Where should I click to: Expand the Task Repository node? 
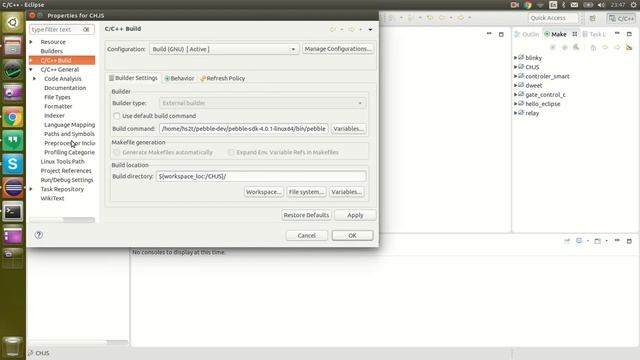pos(31,189)
